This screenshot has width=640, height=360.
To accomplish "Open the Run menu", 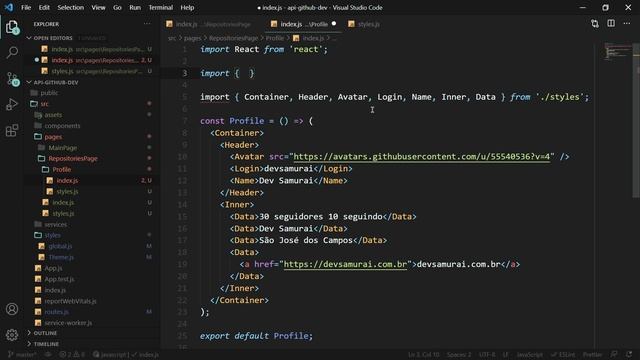I will click(x=135, y=7).
